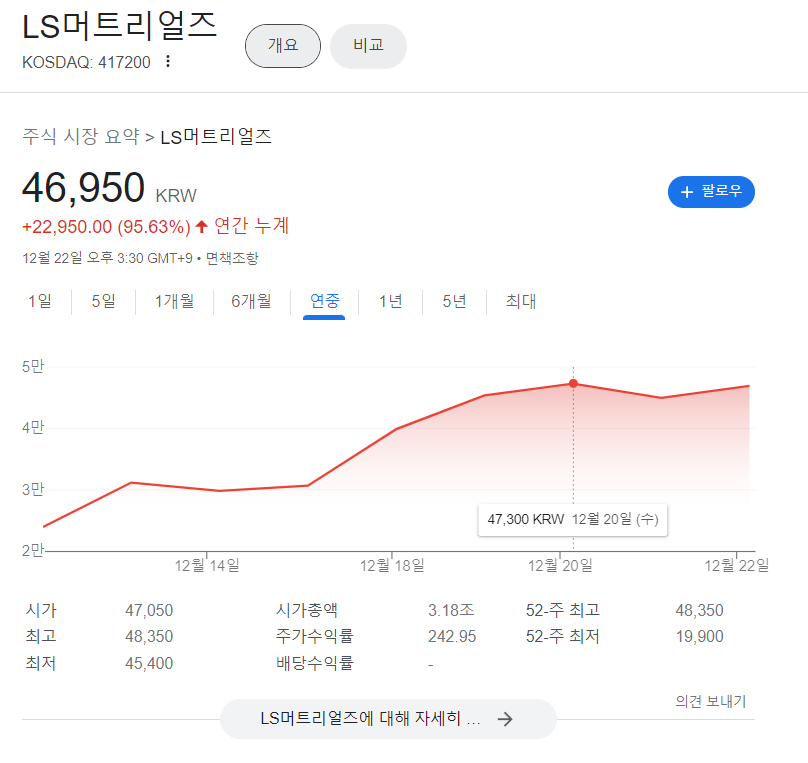808x763 pixels.
Task: Click the 52-주 최저 value 19,900
Action: pos(699,636)
